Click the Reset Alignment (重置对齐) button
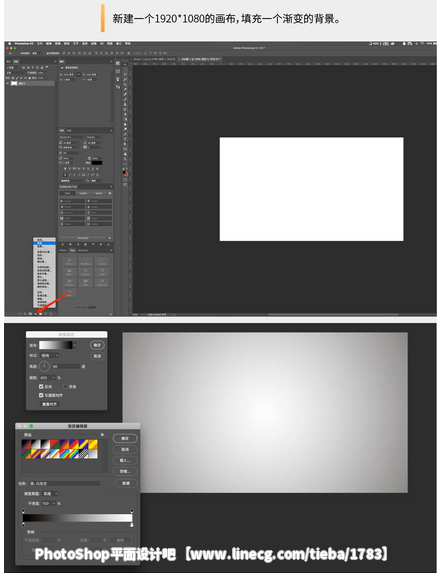The image size is (443, 573). 50,404
